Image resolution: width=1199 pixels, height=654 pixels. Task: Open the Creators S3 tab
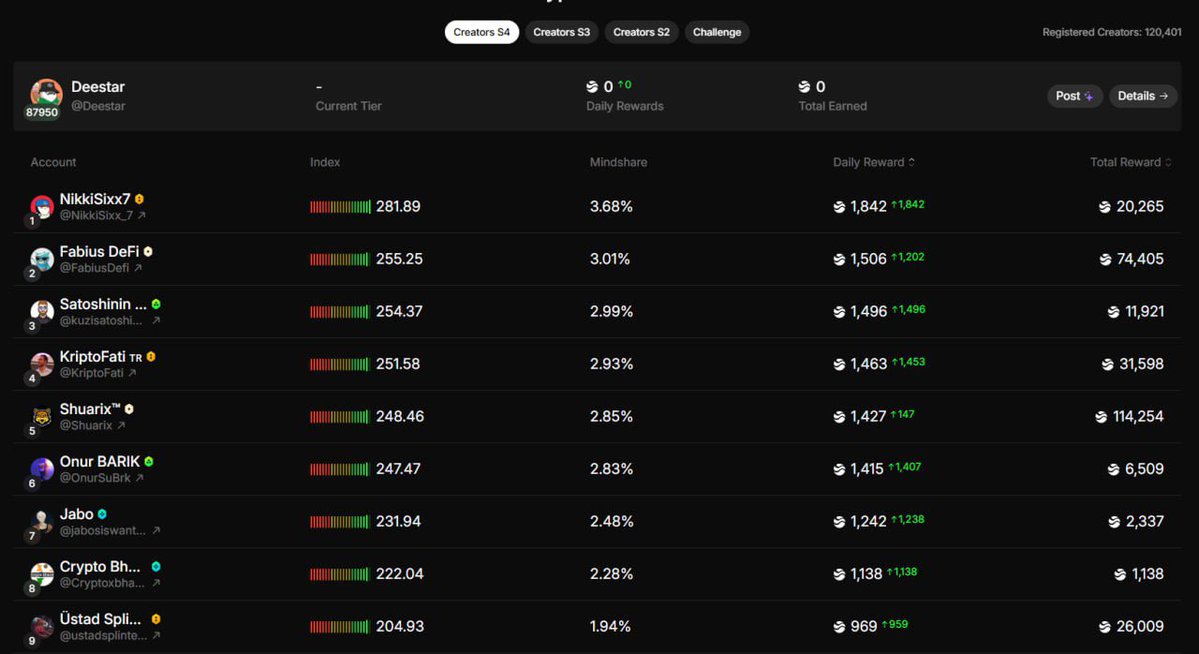561,32
